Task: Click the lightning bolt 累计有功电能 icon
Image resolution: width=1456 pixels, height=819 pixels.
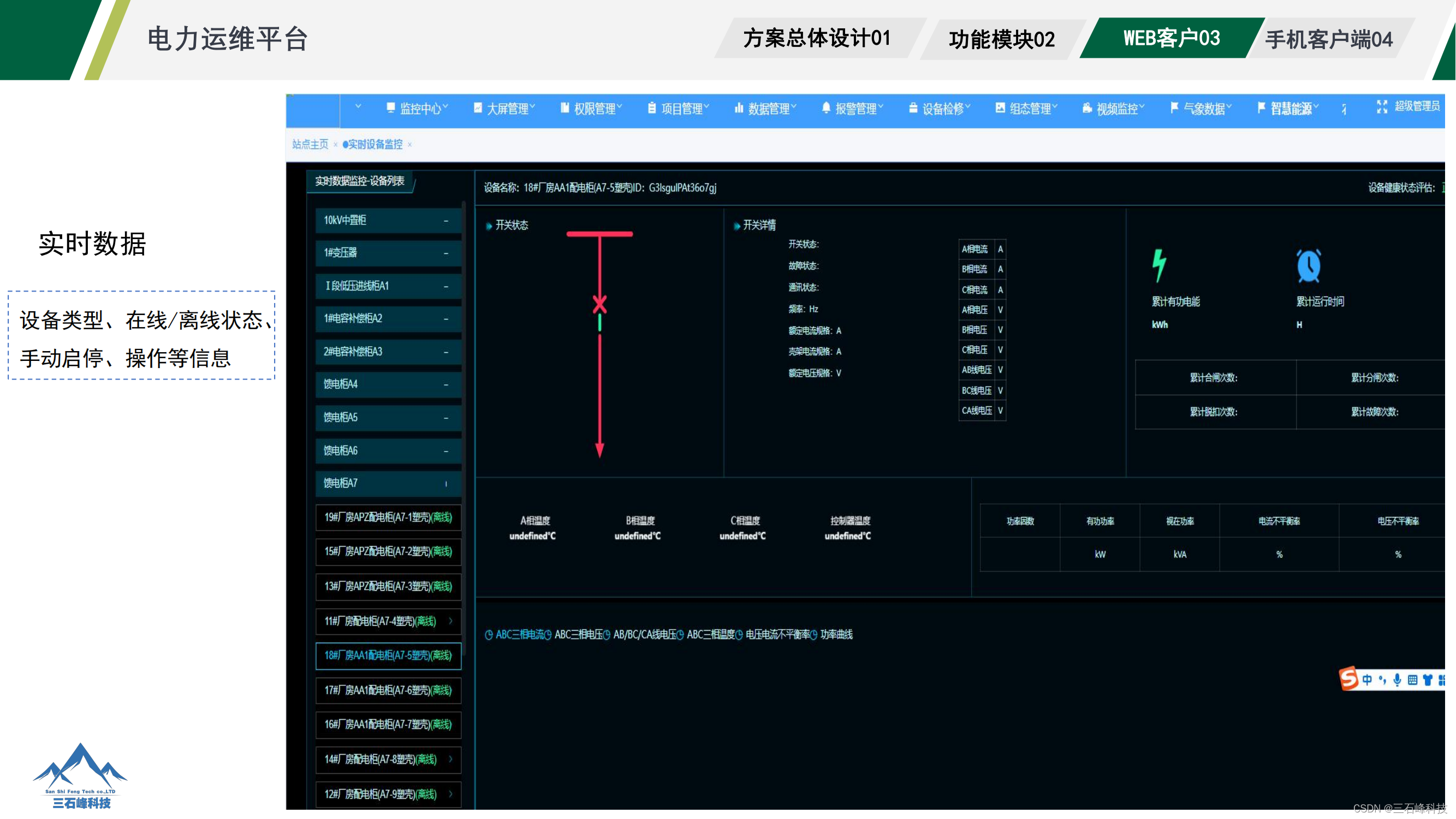Action: point(1158,265)
